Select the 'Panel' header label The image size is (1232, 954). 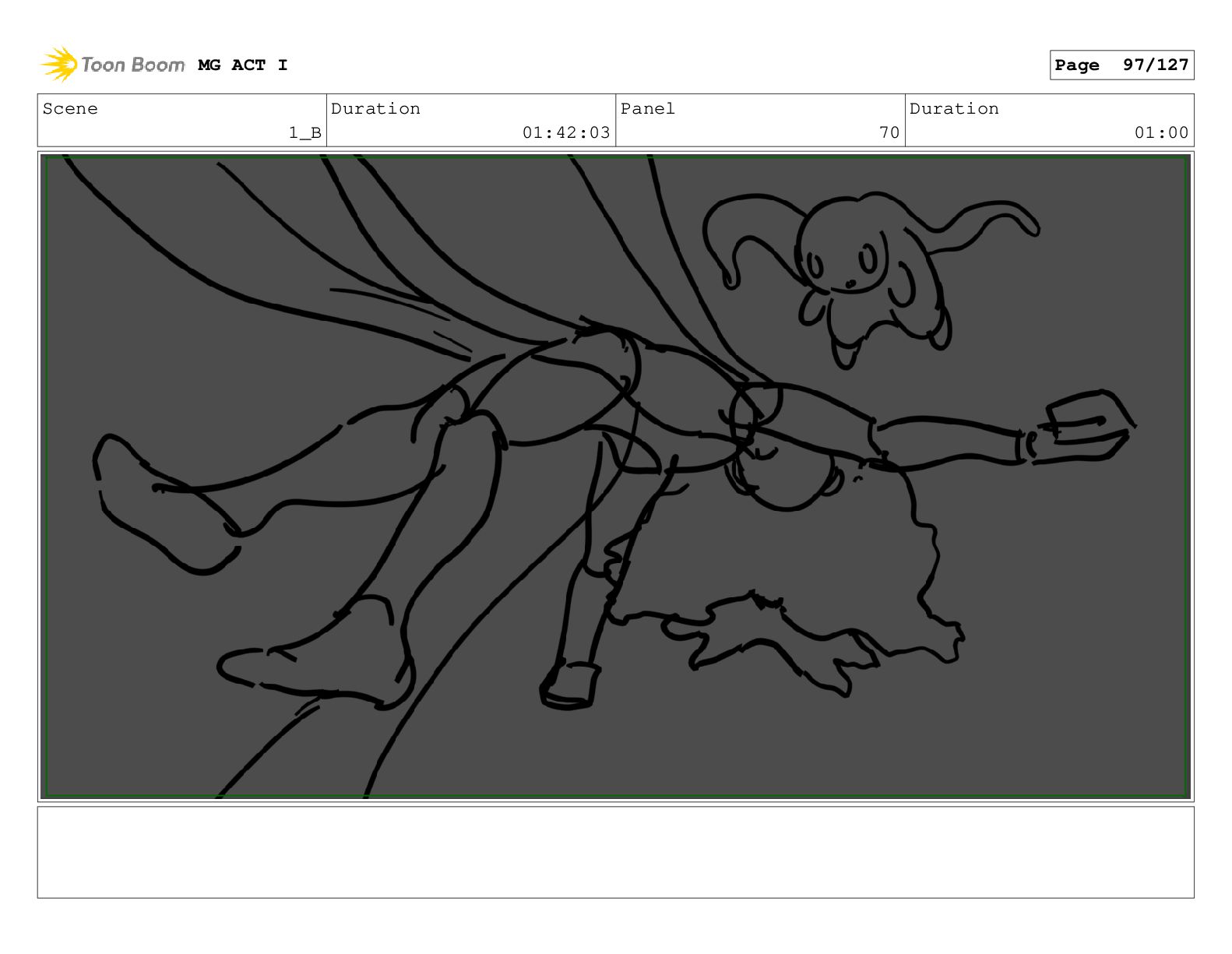[648, 109]
